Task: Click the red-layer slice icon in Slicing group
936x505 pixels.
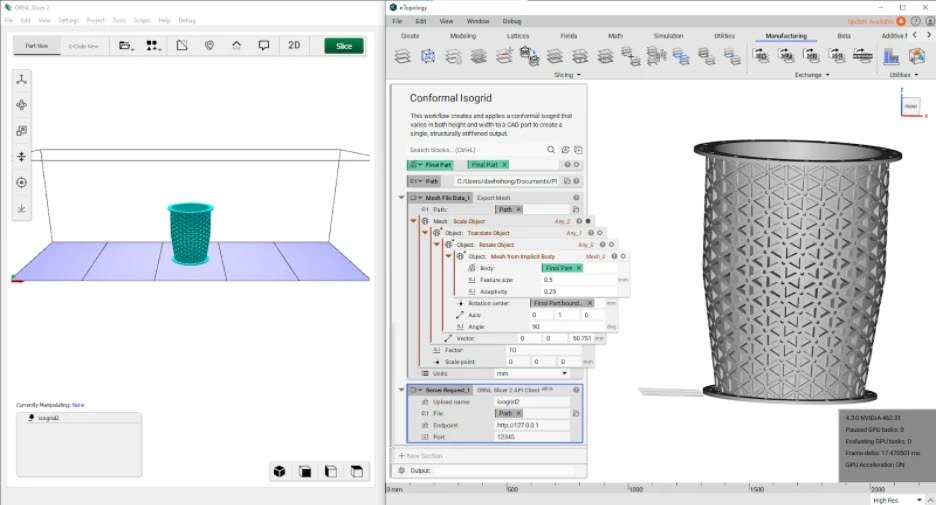Action: (504, 56)
